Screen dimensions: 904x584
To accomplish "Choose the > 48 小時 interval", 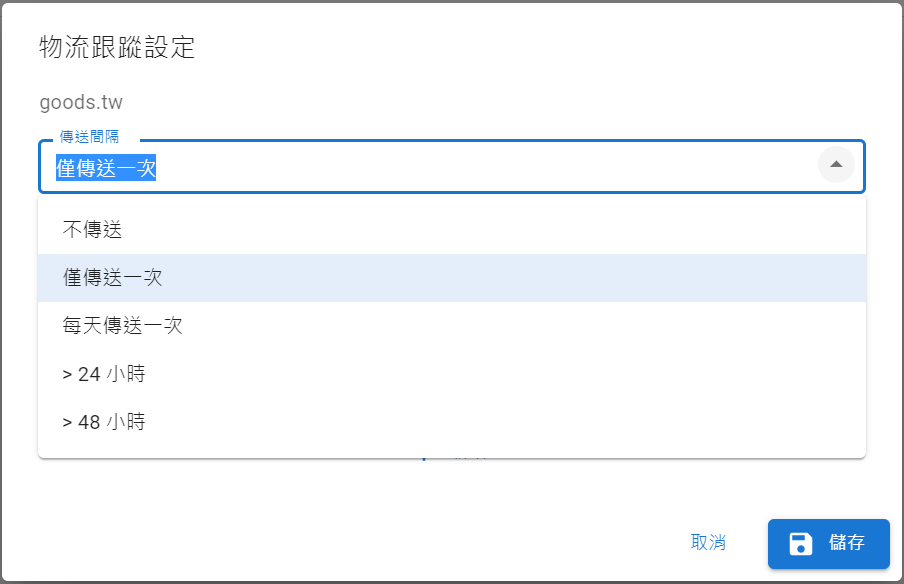I will click(452, 422).
